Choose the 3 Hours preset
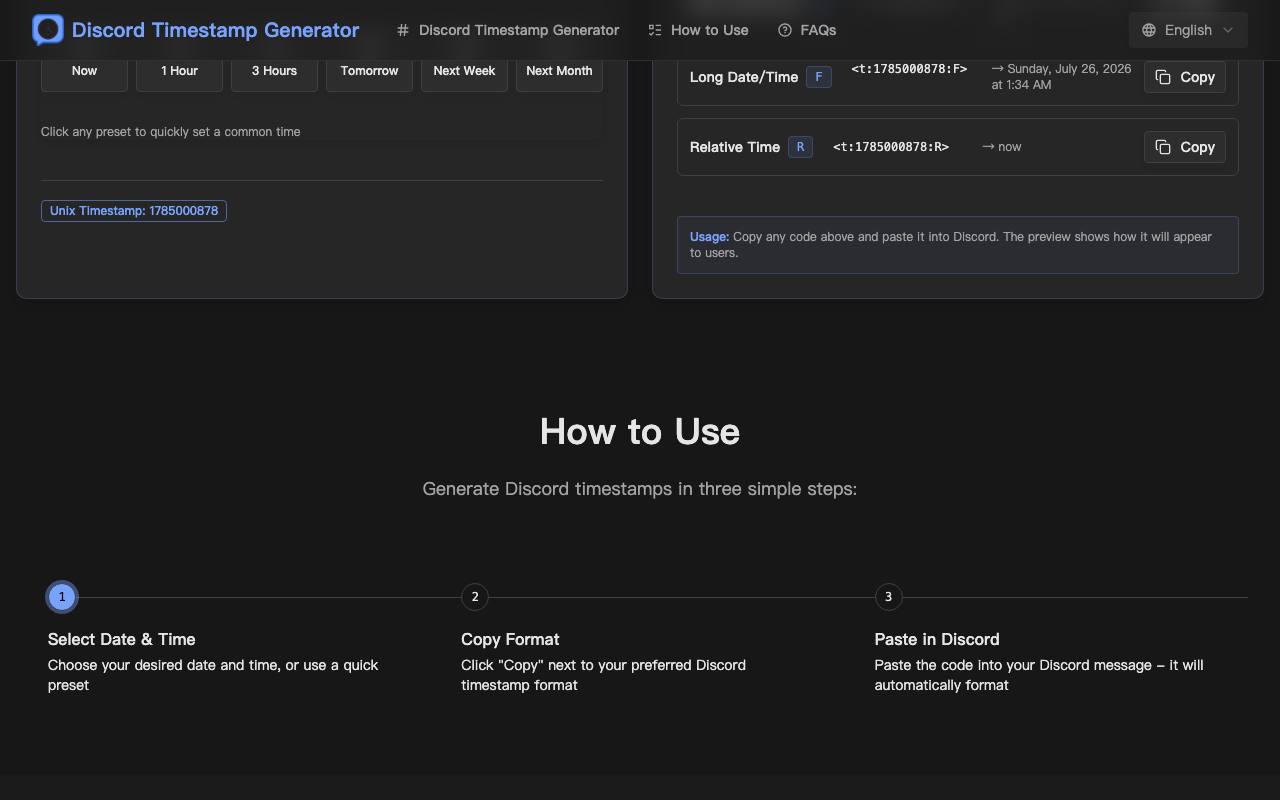This screenshot has width=1280, height=800. click(274, 71)
